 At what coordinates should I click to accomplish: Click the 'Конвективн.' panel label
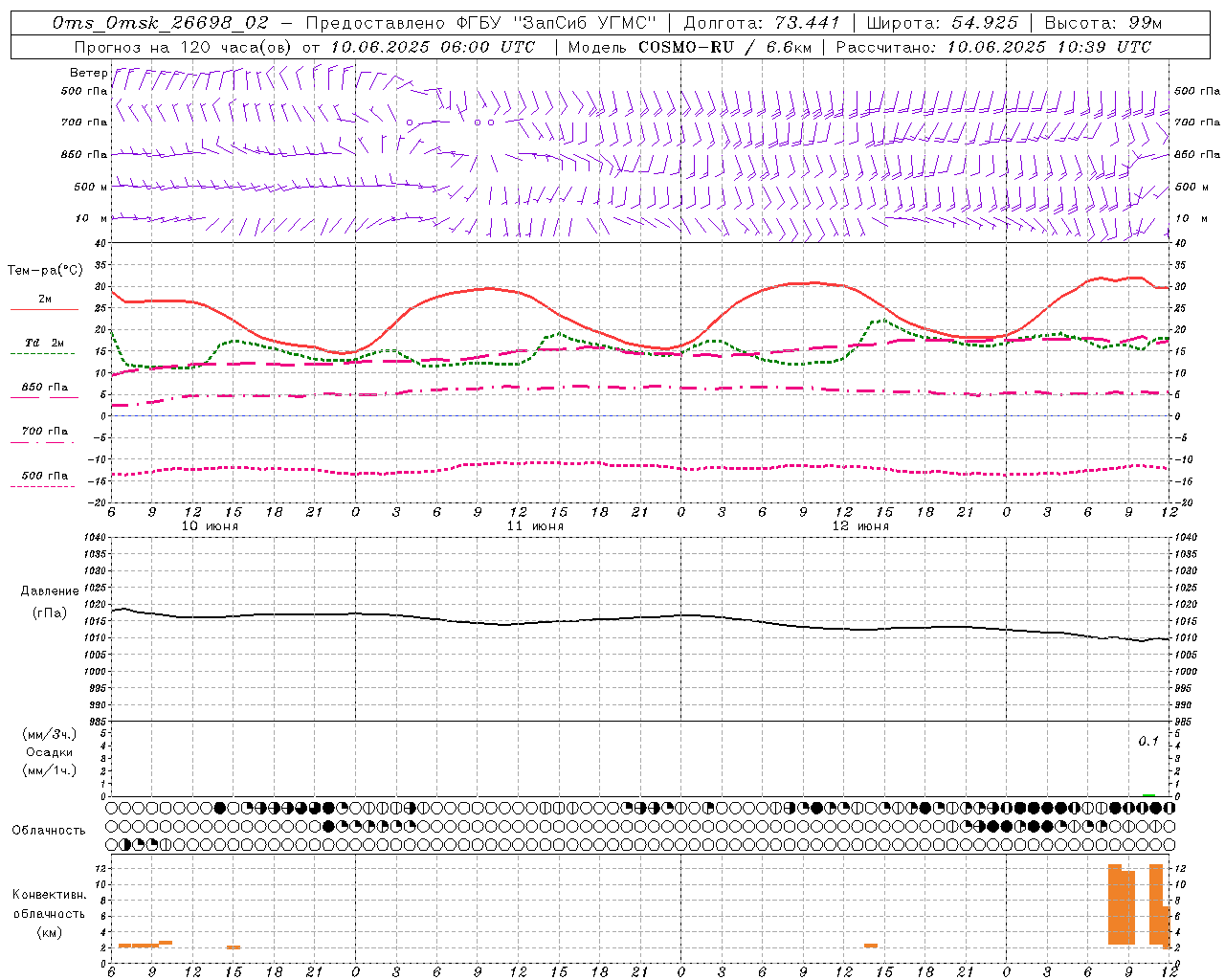[49, 895]
